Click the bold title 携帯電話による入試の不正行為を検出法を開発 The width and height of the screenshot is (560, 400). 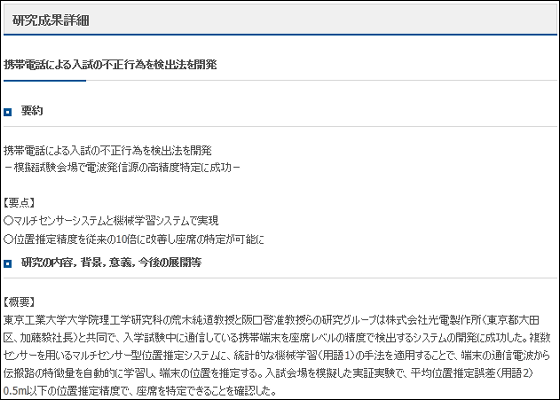coord(110,65)
